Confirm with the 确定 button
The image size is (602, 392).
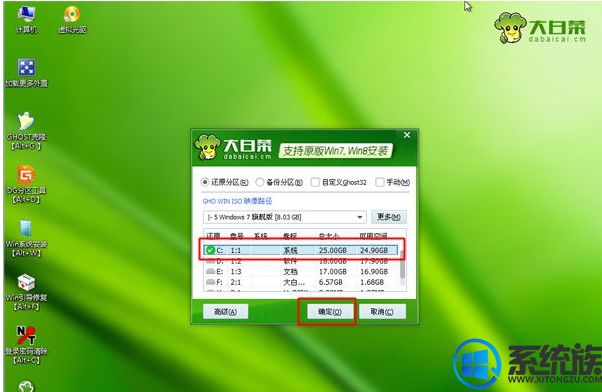click(x=330, y=312)
